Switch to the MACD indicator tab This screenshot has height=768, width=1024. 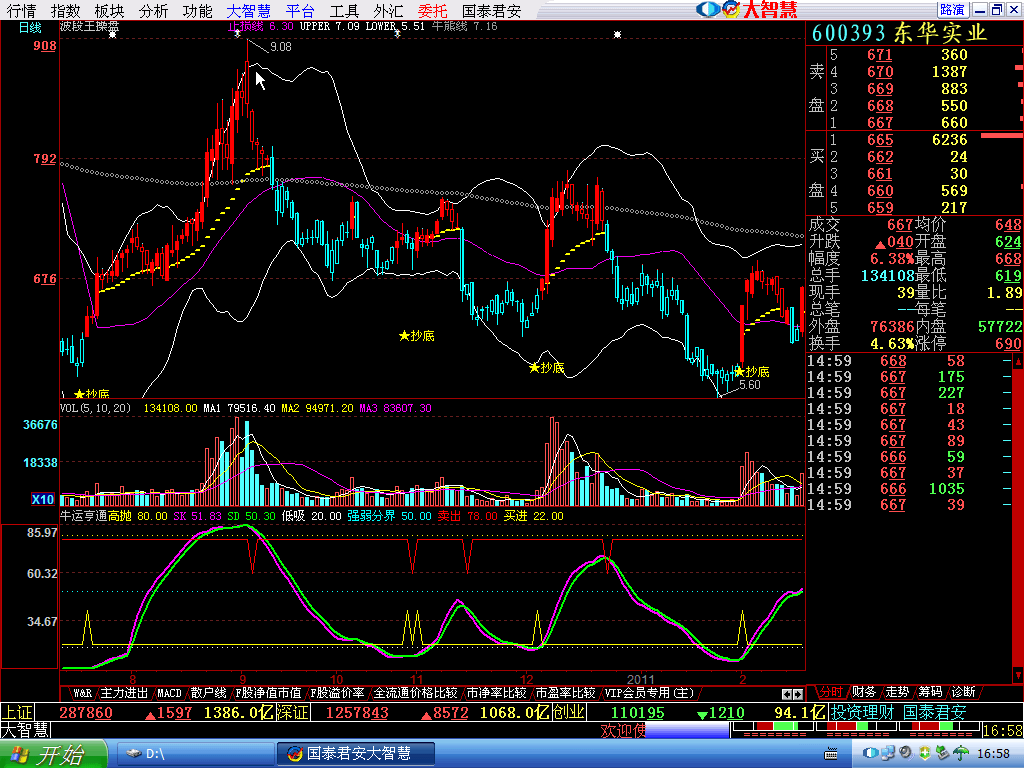click(169, 693)
